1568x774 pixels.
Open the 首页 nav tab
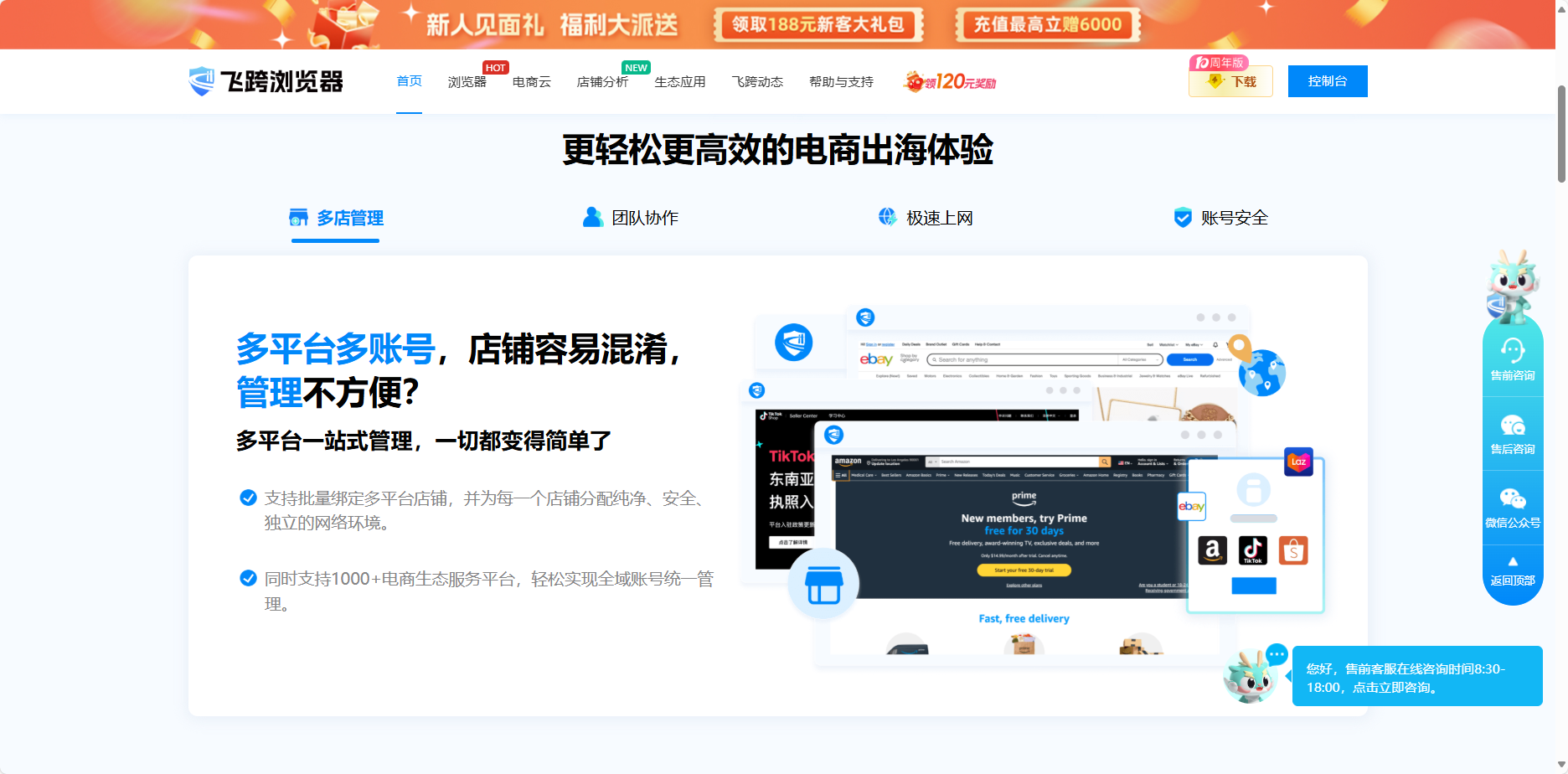tap(409, 81)
